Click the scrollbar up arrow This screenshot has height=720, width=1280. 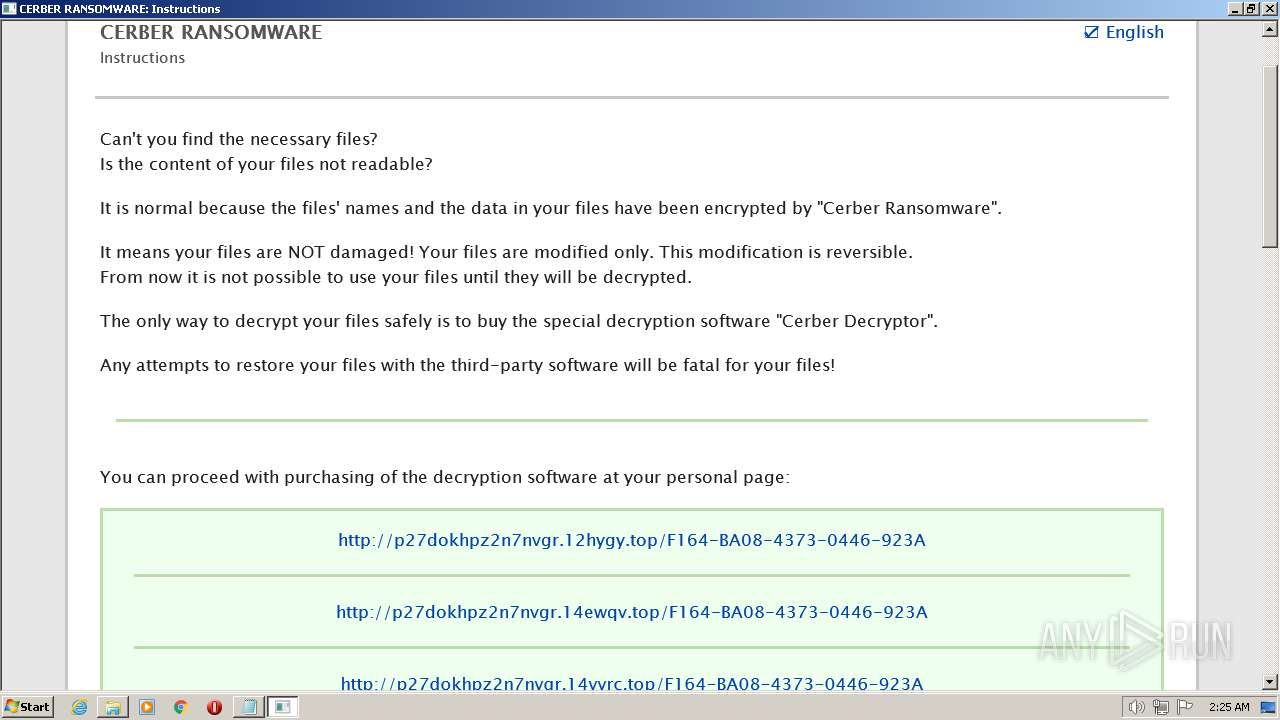(x=1270, y=29)
